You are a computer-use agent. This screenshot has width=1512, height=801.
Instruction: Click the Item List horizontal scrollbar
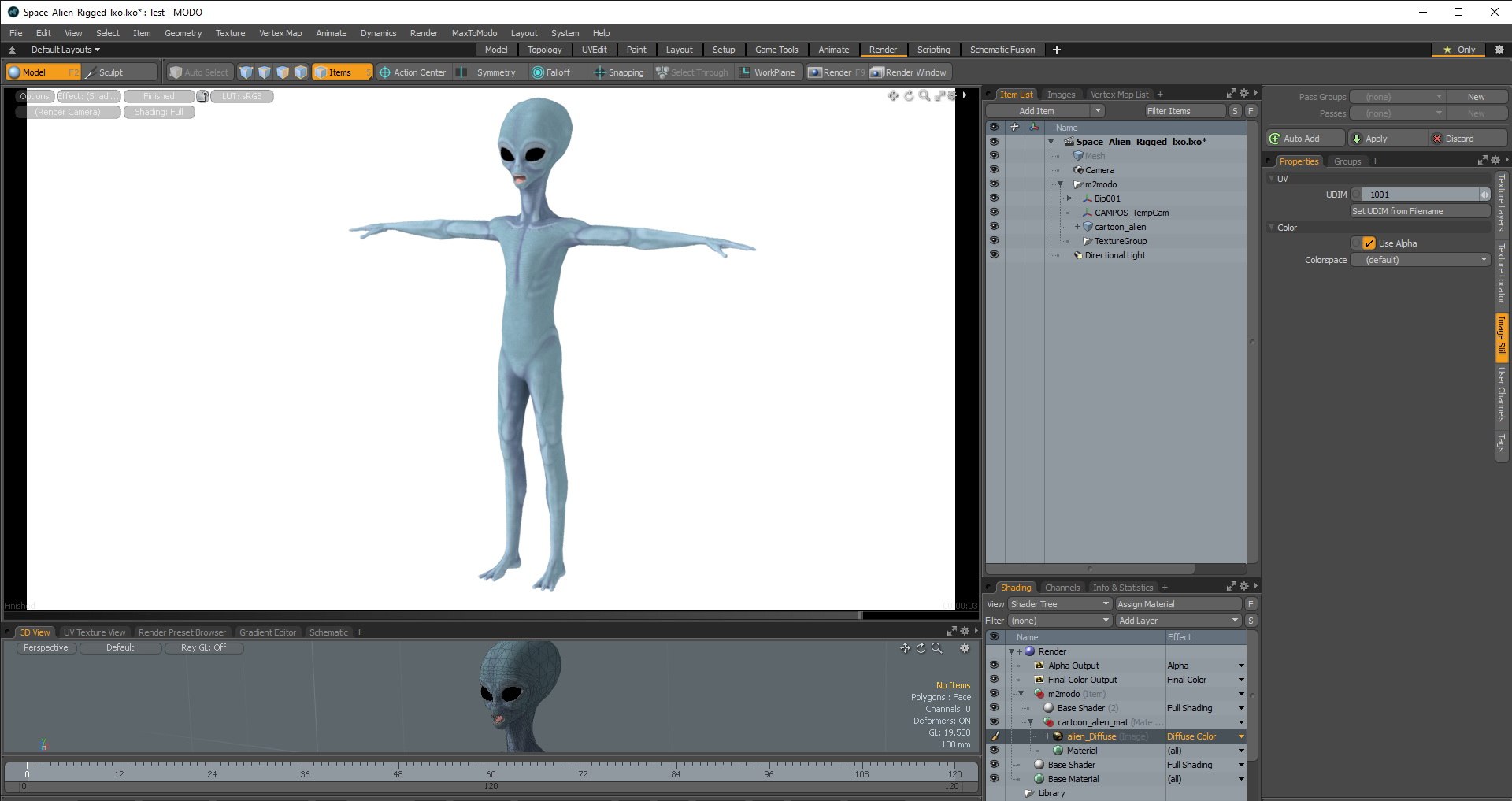point(1091,569)
